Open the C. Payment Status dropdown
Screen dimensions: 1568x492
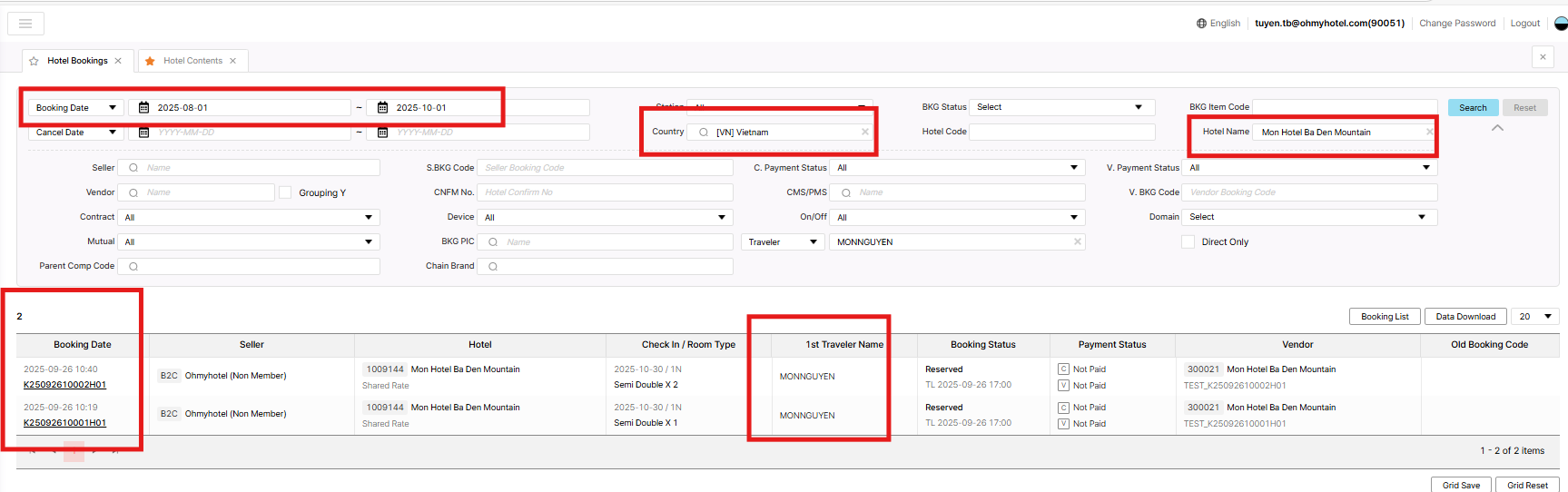pos(957,168)
